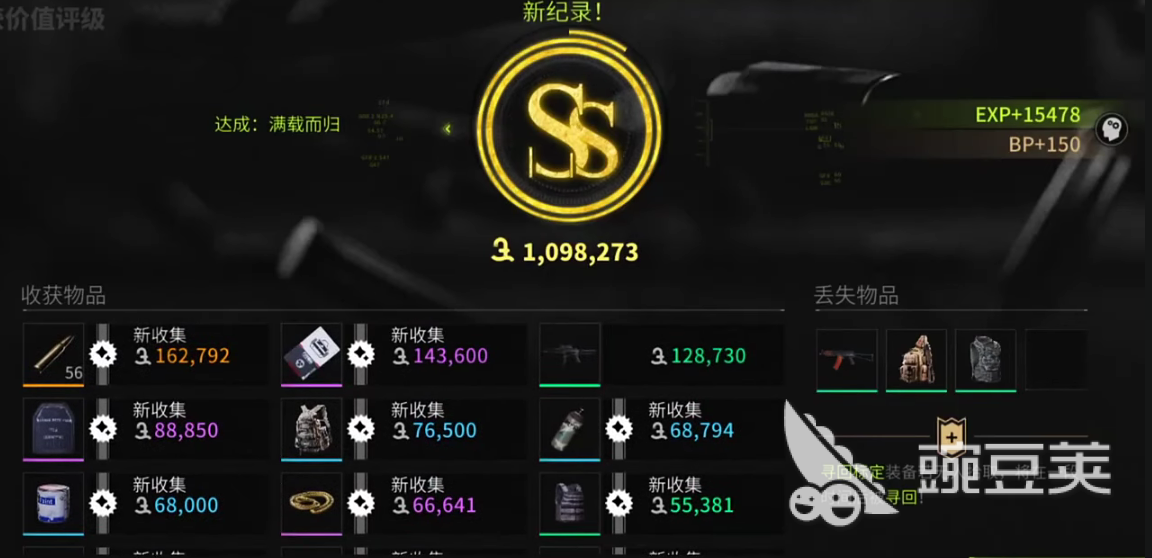
Task: Click the lost gray vest thumbnail
Action: (x=985, y=360)
